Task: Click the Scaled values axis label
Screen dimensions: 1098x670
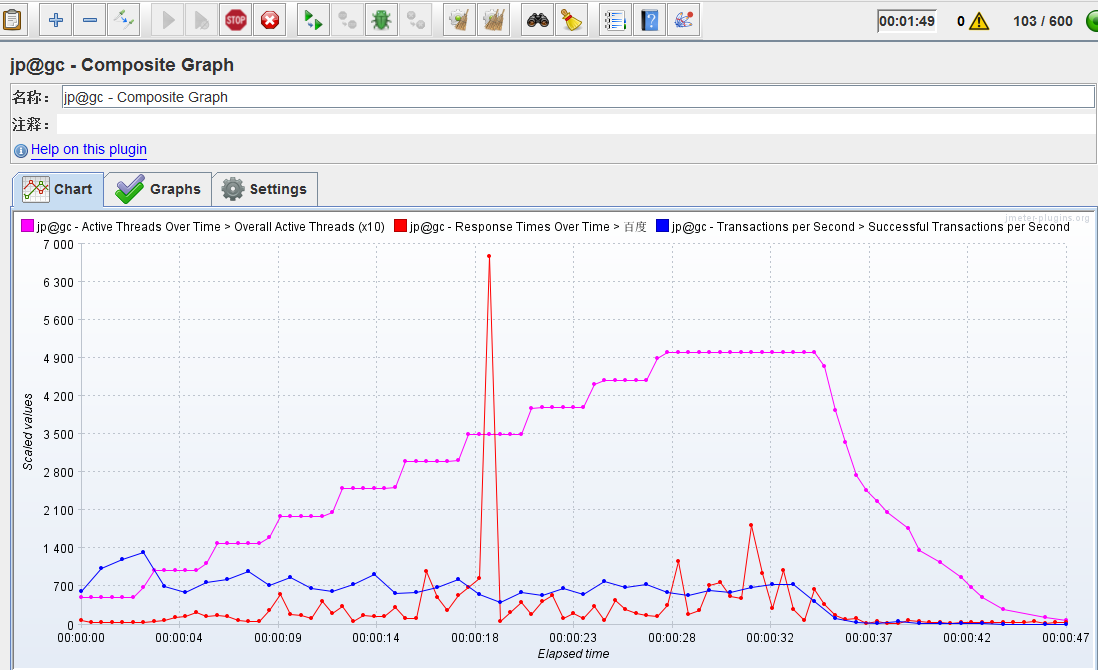Action: pos(28,431)
